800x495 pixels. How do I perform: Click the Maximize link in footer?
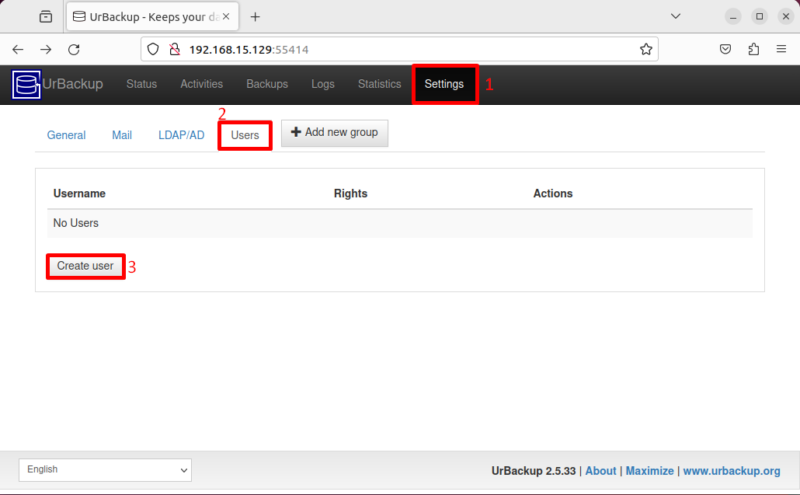point(649,471)
